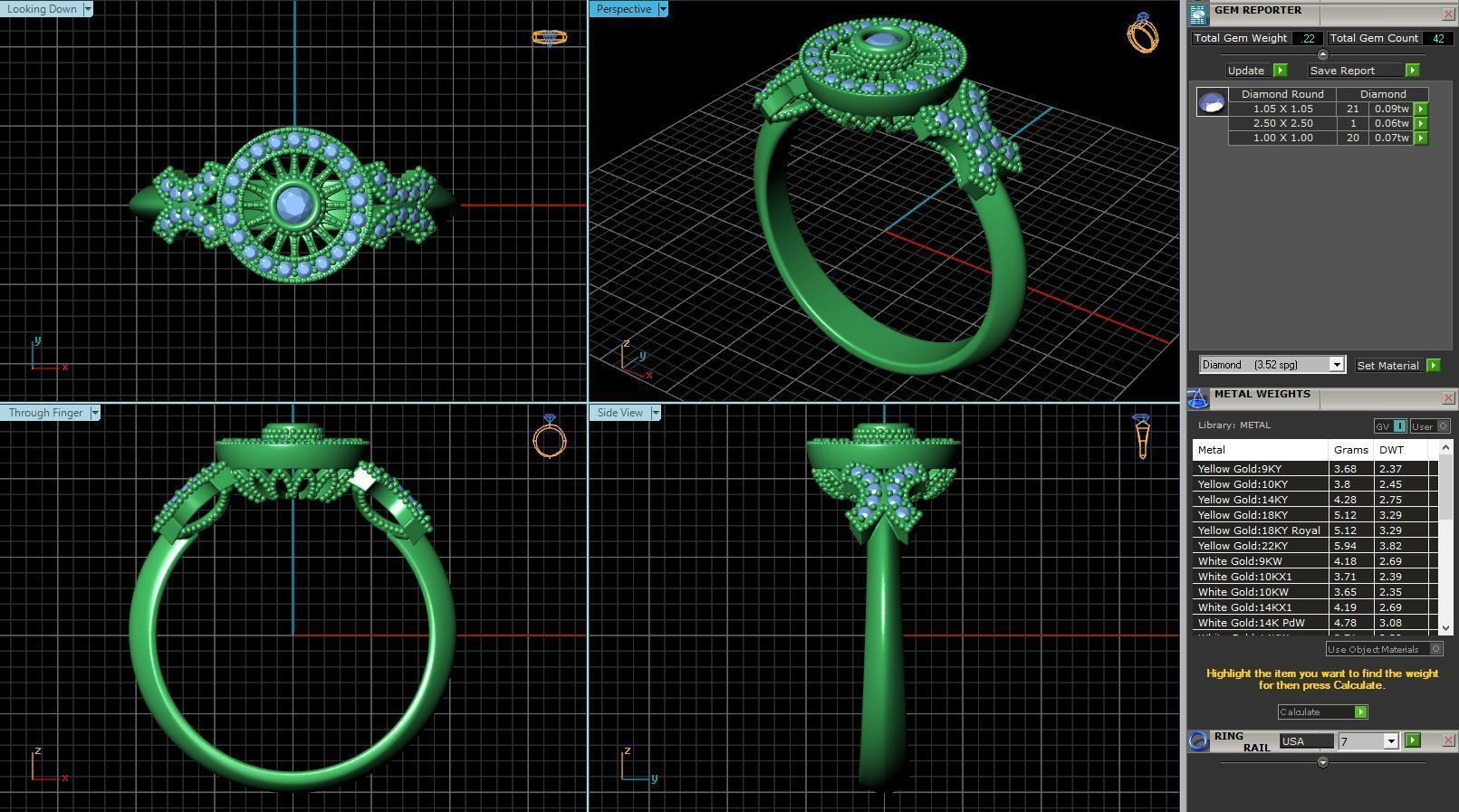Click the Ring Rail panel icon
The height and width of the screenshot is (812, 1459).
[x=1198, y=741]
